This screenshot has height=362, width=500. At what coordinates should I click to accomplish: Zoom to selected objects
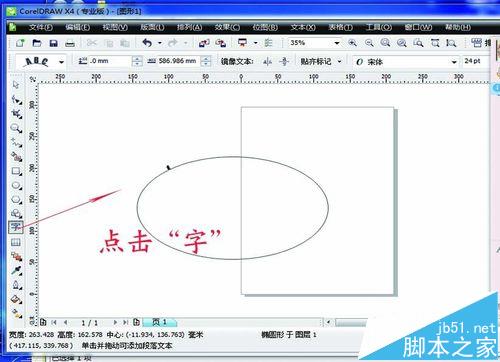click(x=385, y=43)
